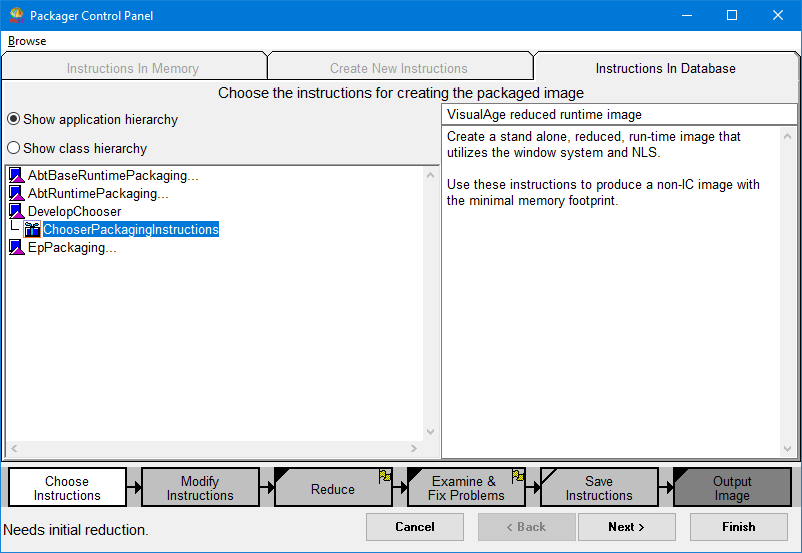
Task: Select Show application hierarchy radio button
Action: pos(14,119)
